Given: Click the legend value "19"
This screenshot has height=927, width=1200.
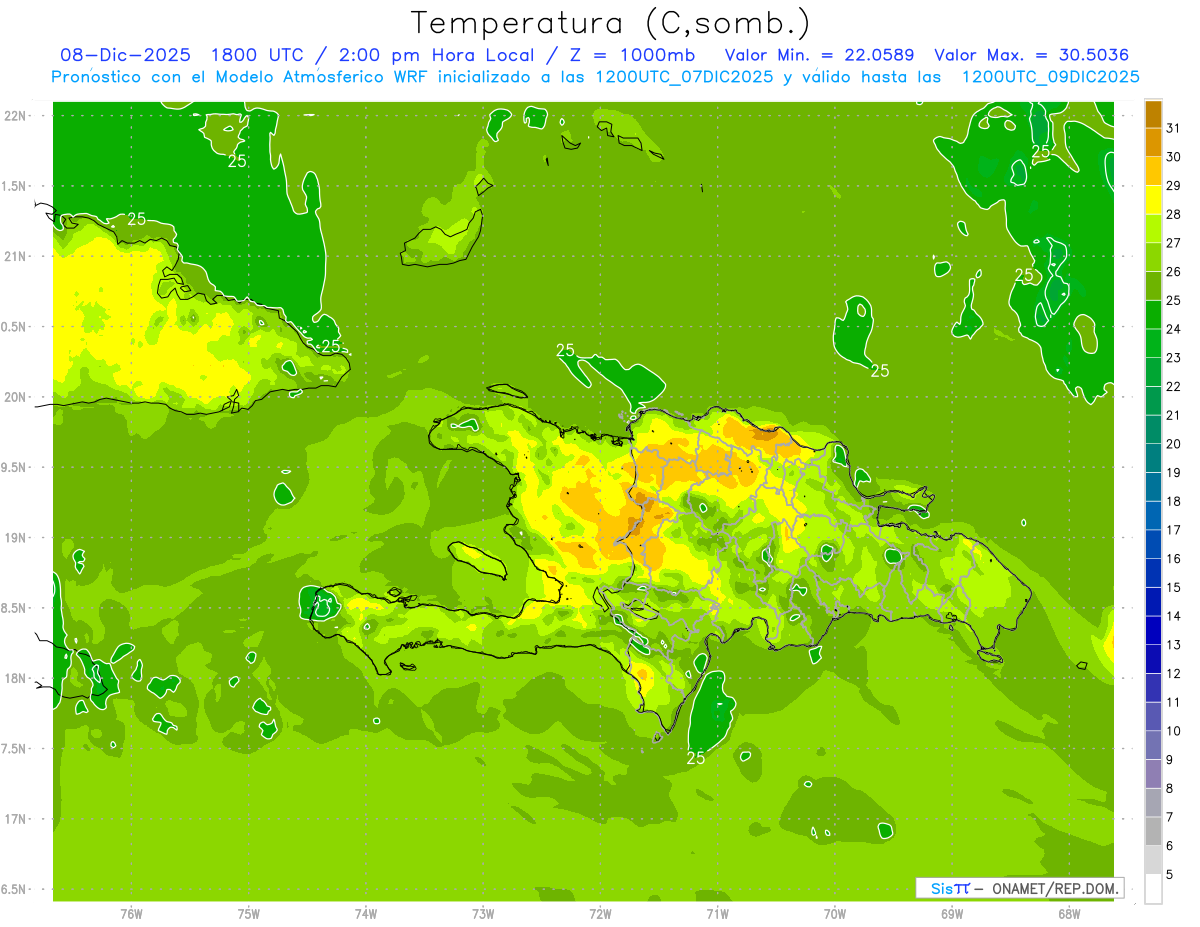Looking at the screenshot, I should (1173, 473).
